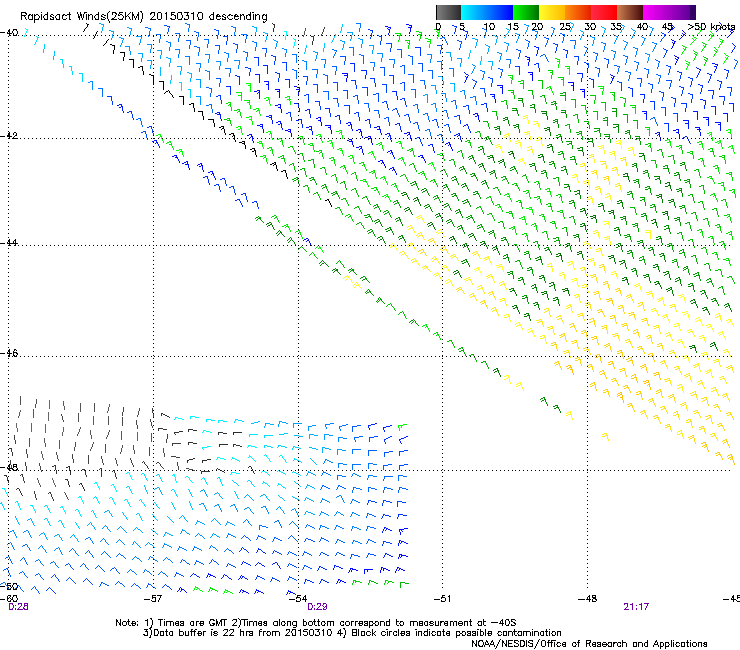
Task: Click the orange 25-30 knots legend segment
Action: click(x=578, y=12)
